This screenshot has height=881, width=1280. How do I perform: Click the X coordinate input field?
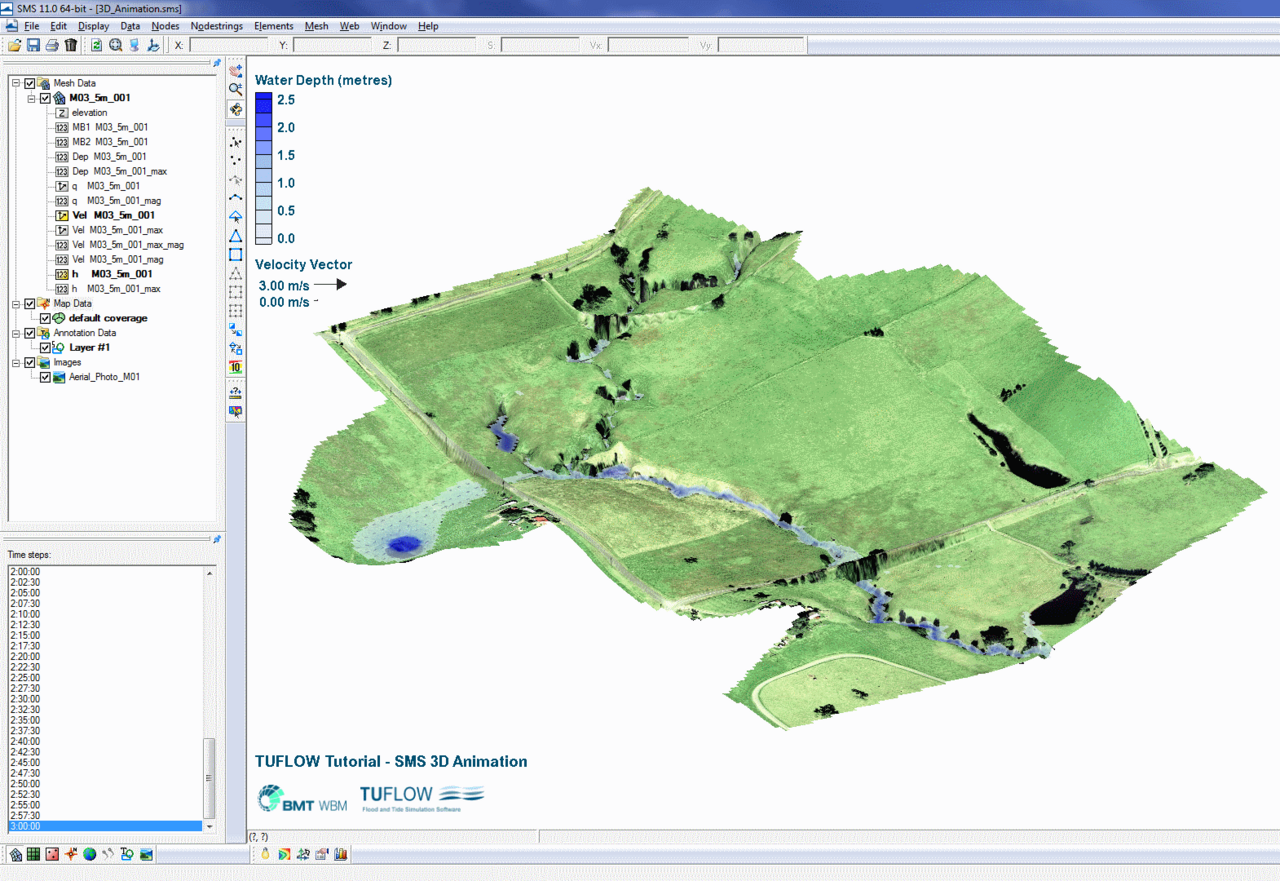[x=228, y=45]
